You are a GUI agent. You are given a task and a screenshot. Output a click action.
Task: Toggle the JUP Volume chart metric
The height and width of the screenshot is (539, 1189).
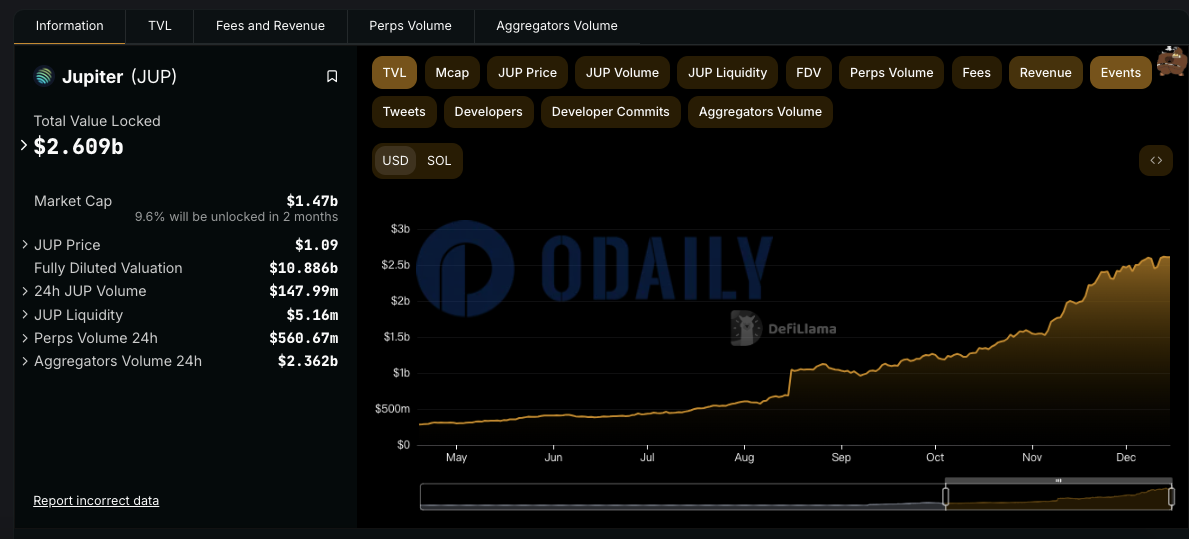(x=622, y=73)
